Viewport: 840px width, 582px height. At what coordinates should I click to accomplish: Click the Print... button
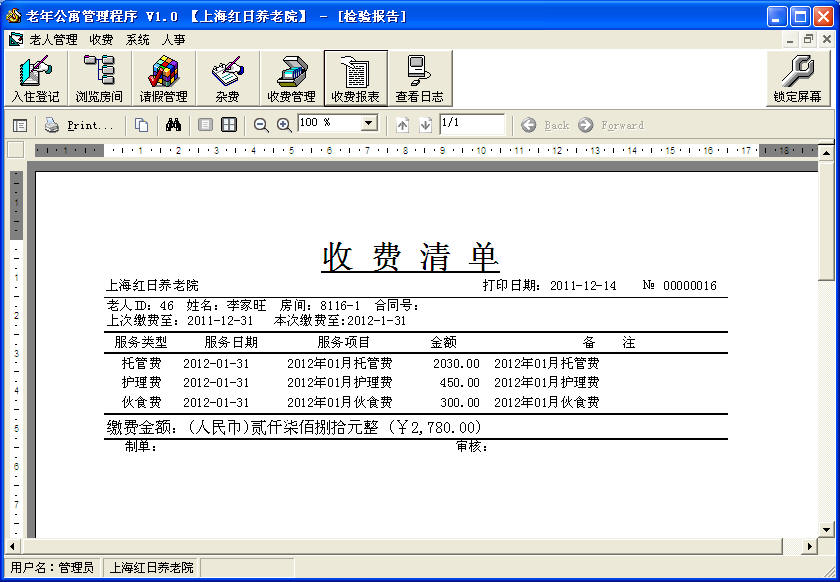click(x=79, y=125)
